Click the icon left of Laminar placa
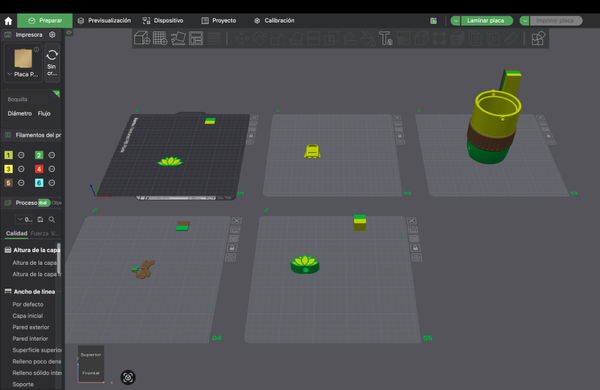 click(434, 21)
